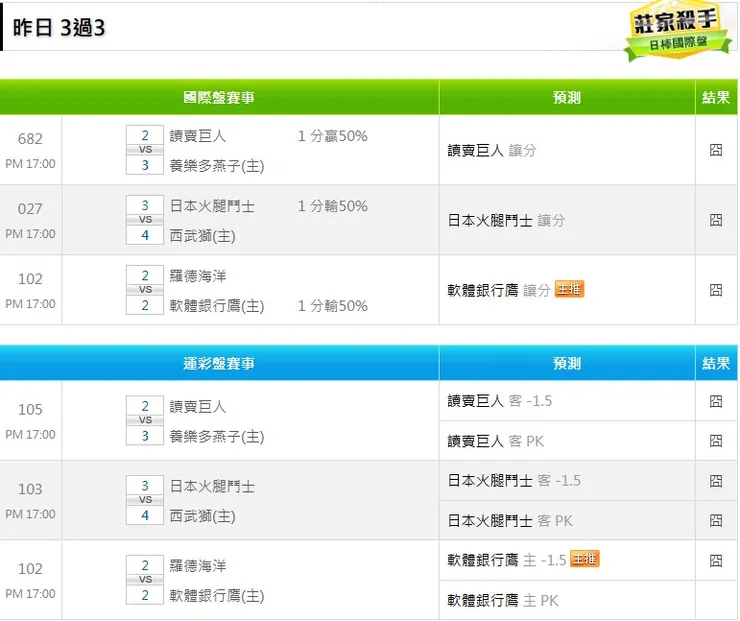Select prediction 日本火腿鬥士 讓分
This screenshot has width=740, height=621.
(x=506, y=220)
